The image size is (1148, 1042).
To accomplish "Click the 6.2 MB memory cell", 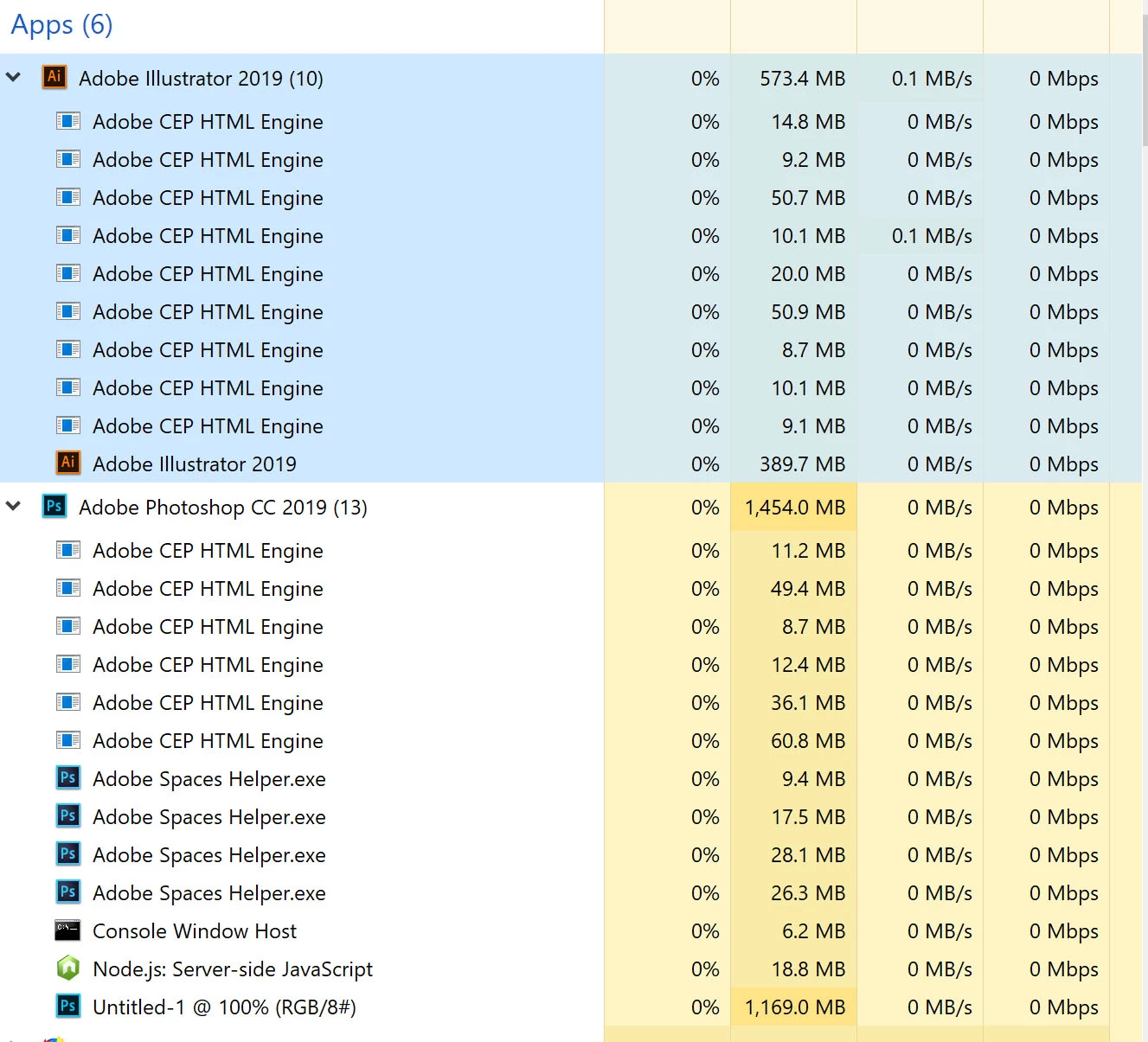I will pos(794,931).
